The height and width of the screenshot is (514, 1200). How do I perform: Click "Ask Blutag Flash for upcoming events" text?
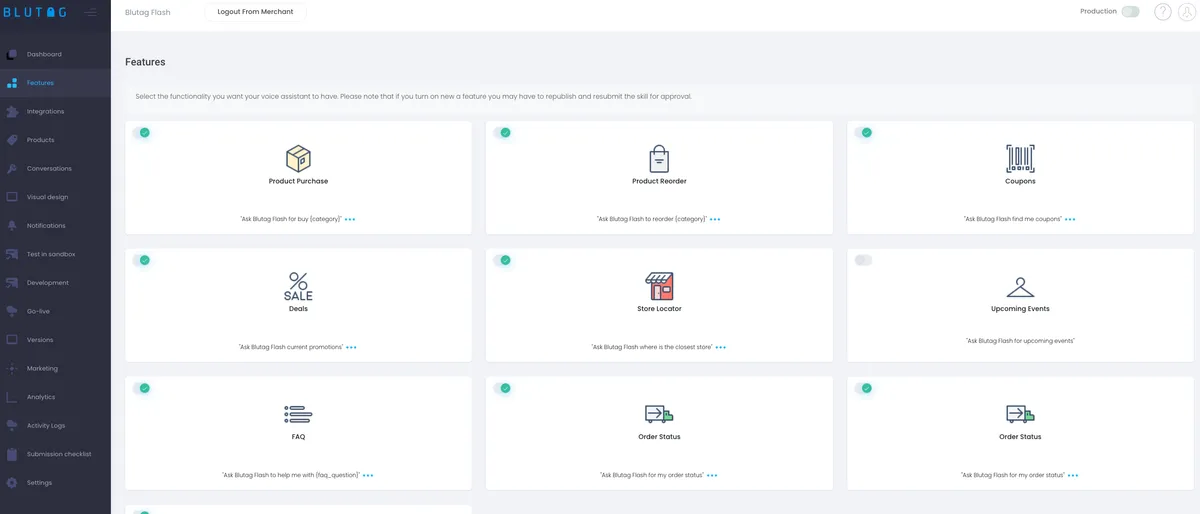point(1020,341)
